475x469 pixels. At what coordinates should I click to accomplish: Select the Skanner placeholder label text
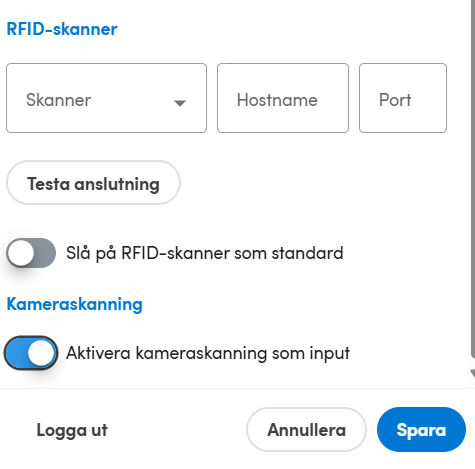(58, 100)
